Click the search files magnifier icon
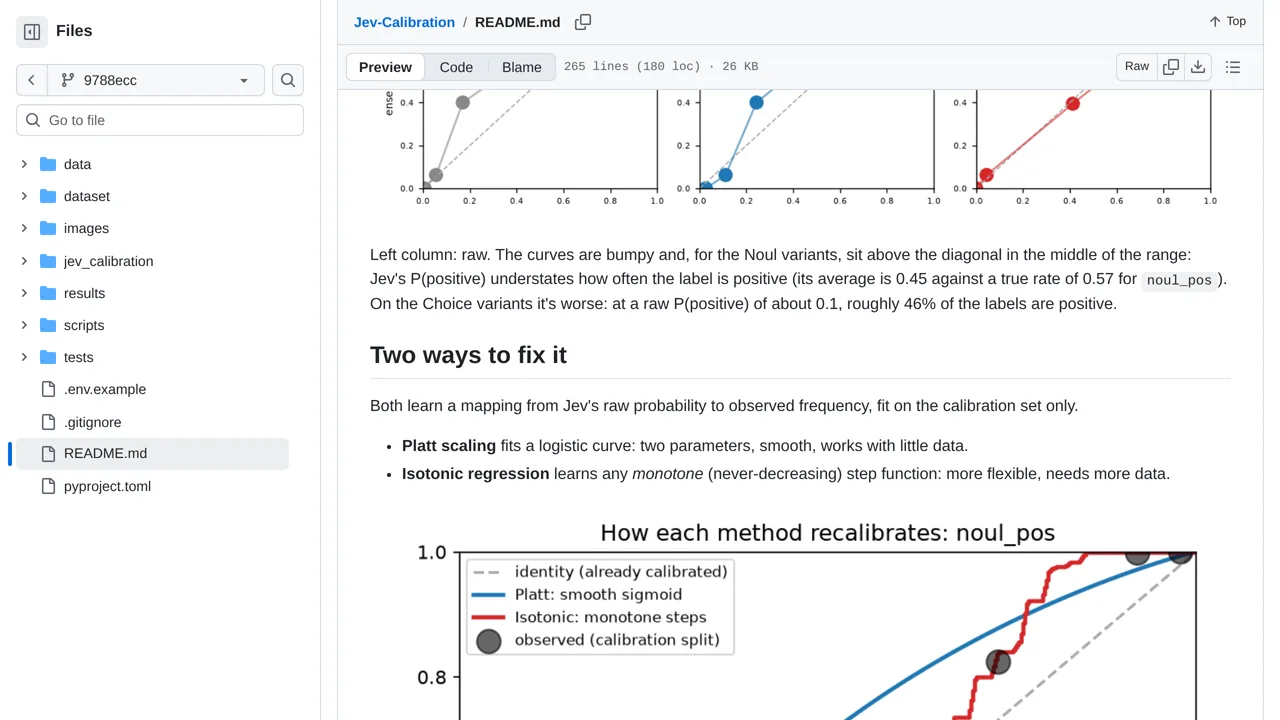Screen dimensions: 1280x720 [288, 80]
